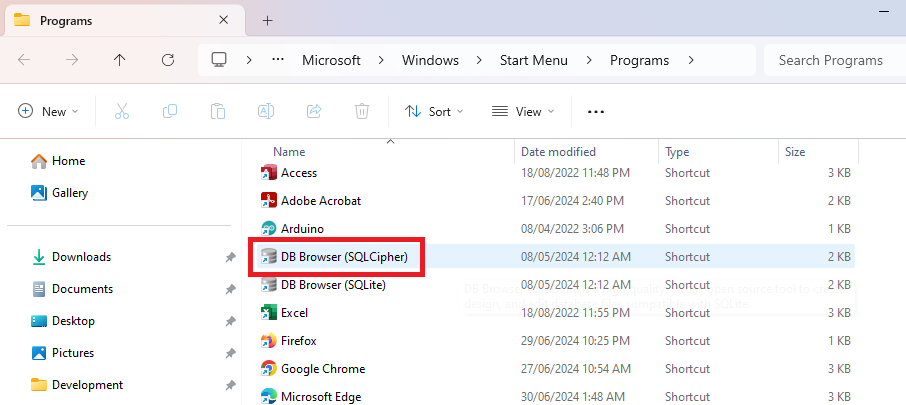Navigate to Microsoft in the address path

332,60
